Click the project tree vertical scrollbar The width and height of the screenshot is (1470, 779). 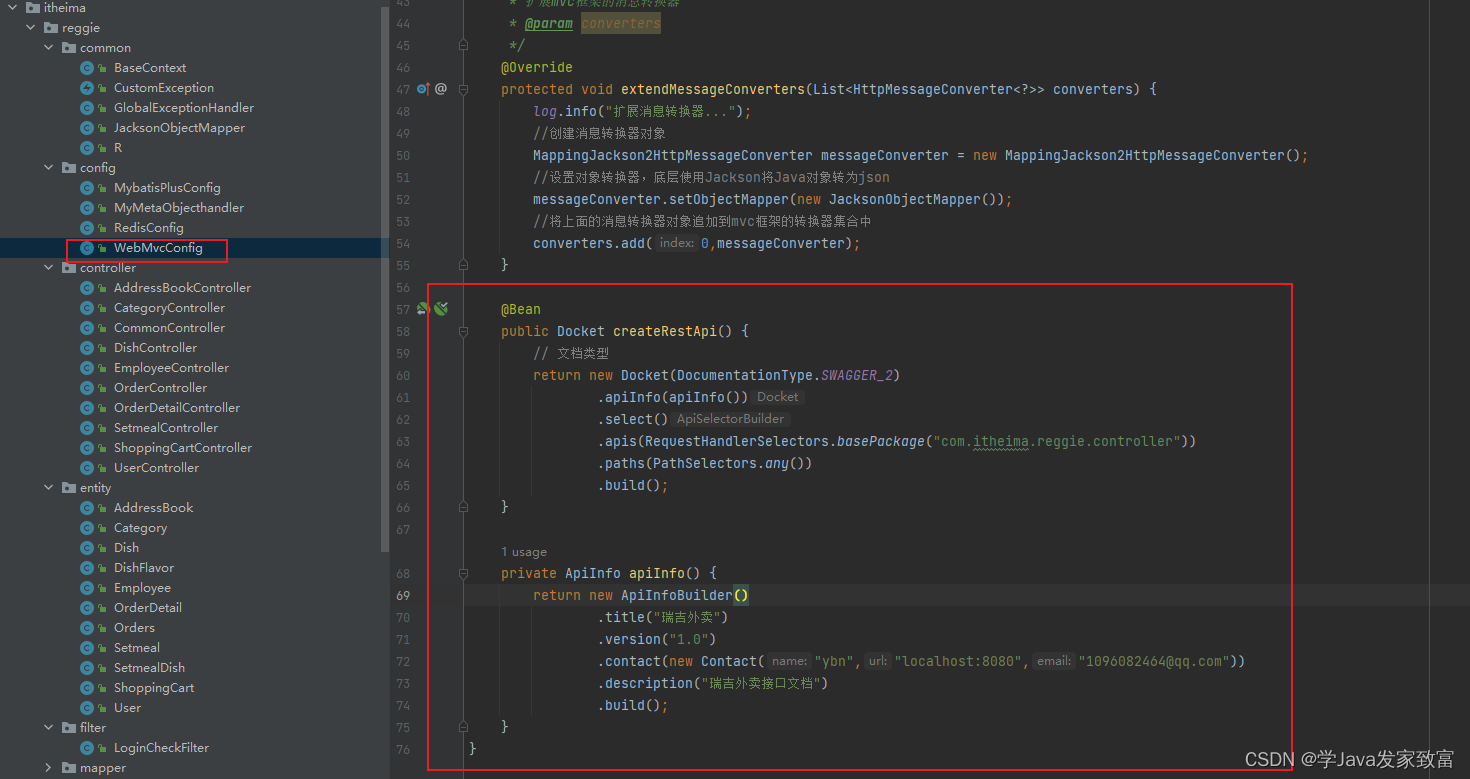click(x=385, y=280)
